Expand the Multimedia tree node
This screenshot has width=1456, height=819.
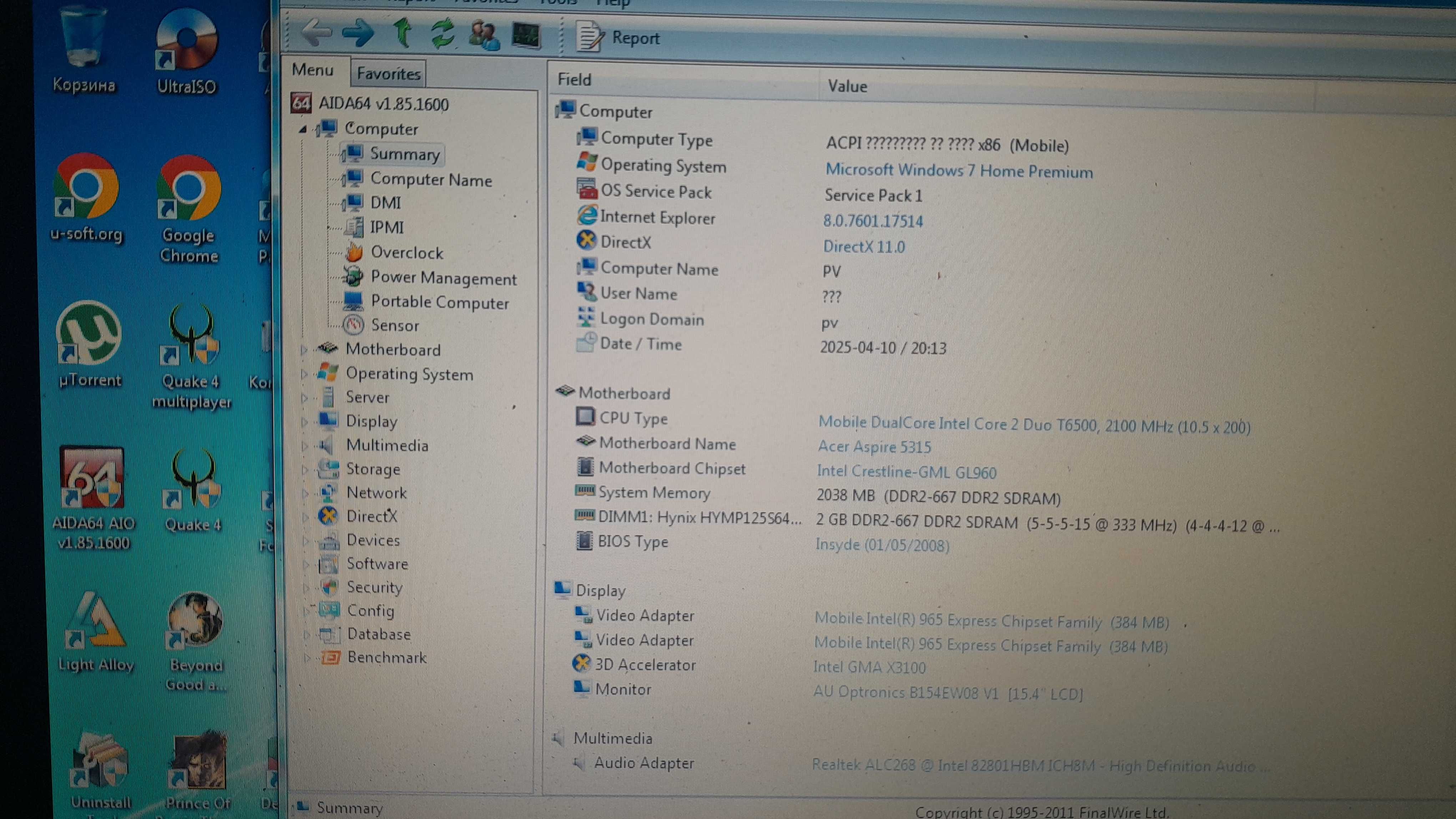[x=305, y=446]
